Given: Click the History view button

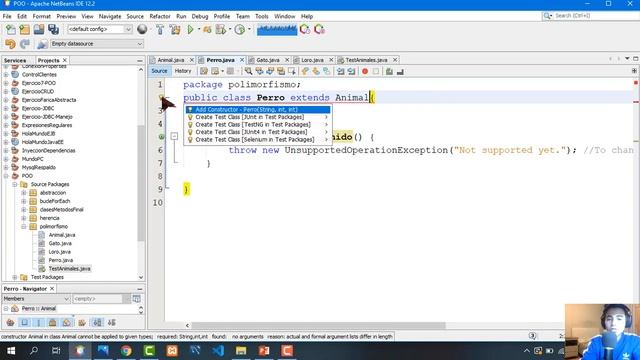Looking at the screenshot, I should click(182, 71).
